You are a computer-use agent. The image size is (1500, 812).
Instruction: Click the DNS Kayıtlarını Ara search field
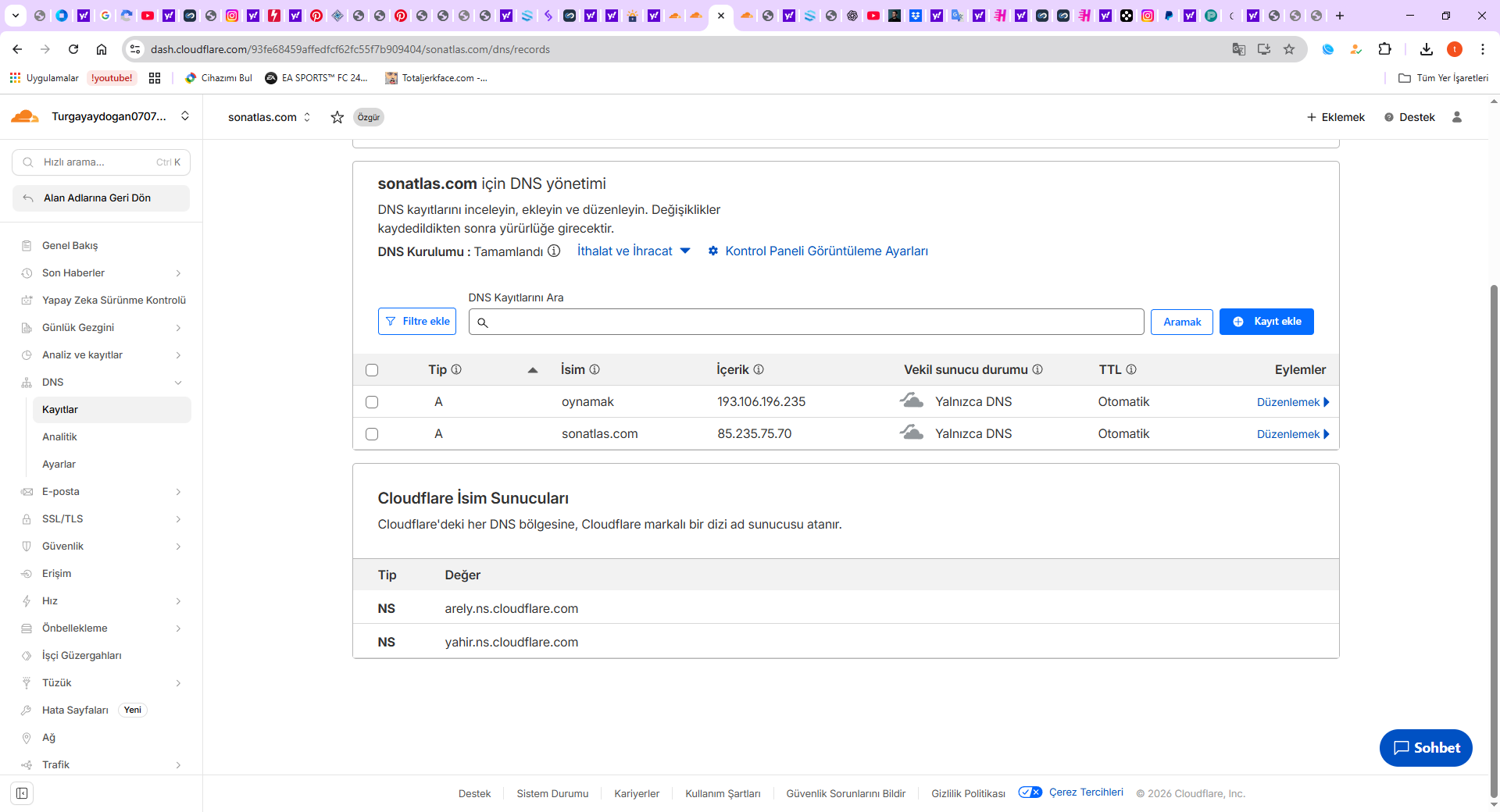806,322
